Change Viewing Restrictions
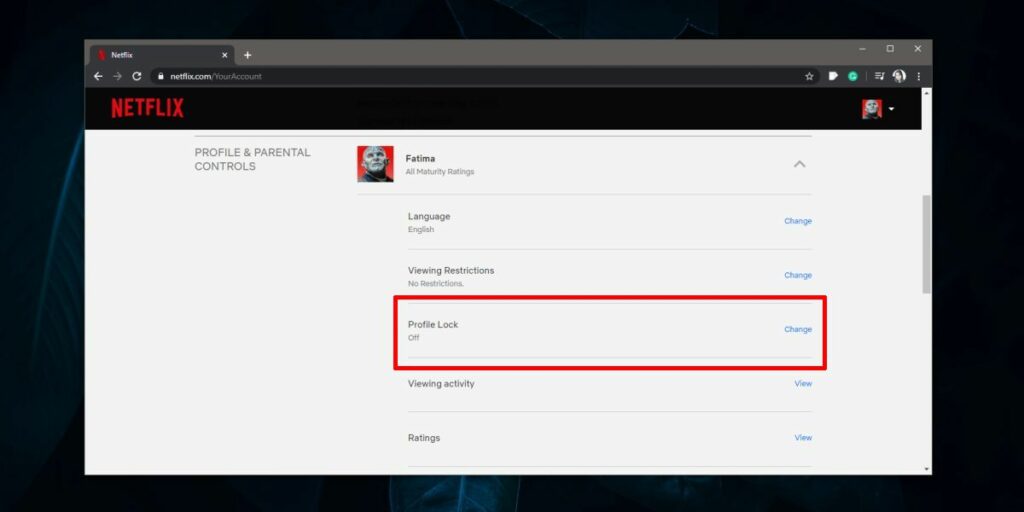Viewport: 1024px width, 512px height. tap(798, 276)
